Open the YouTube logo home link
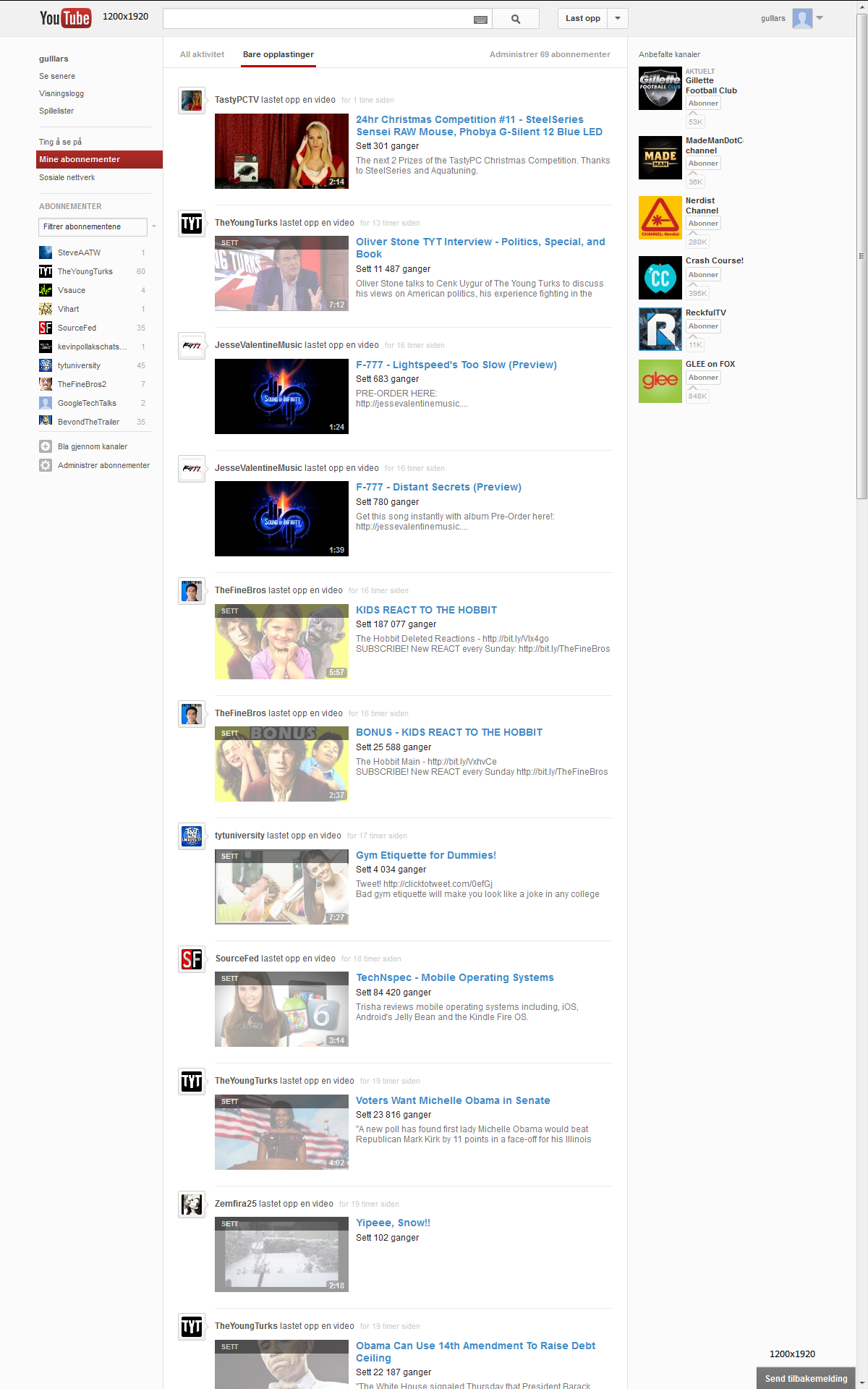This screenshot has height=1389, width=868. (65, 18)
